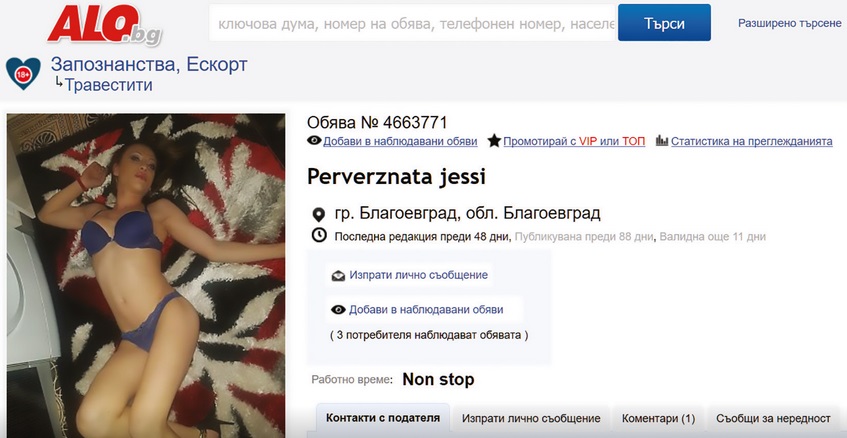The width and height of the screenshot is (847, 438).
Task: Open the Коментари (1) tab
Action: [658, 418]
